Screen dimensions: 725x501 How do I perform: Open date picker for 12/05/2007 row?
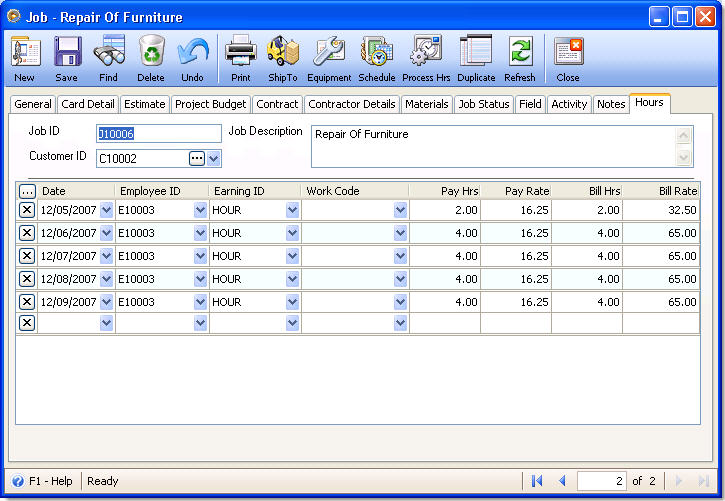[106, 210]
